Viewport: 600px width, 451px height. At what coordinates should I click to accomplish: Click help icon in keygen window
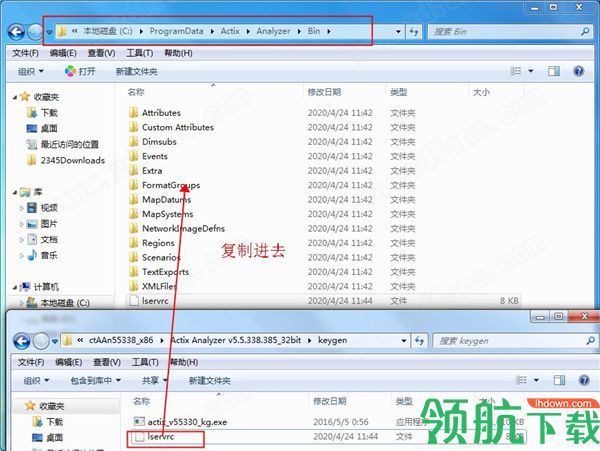click(584, 380)
